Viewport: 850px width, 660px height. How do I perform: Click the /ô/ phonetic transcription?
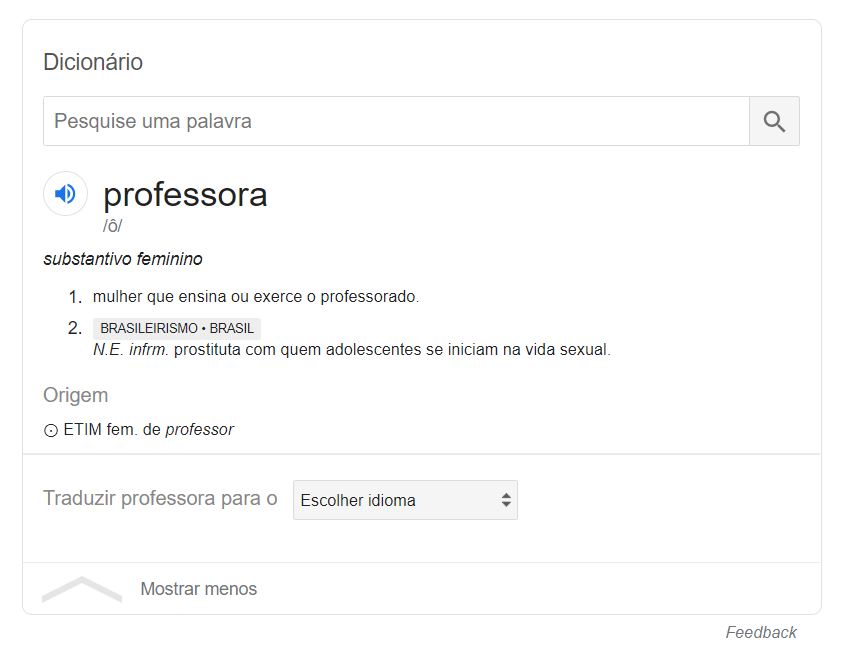click(112, 226)
